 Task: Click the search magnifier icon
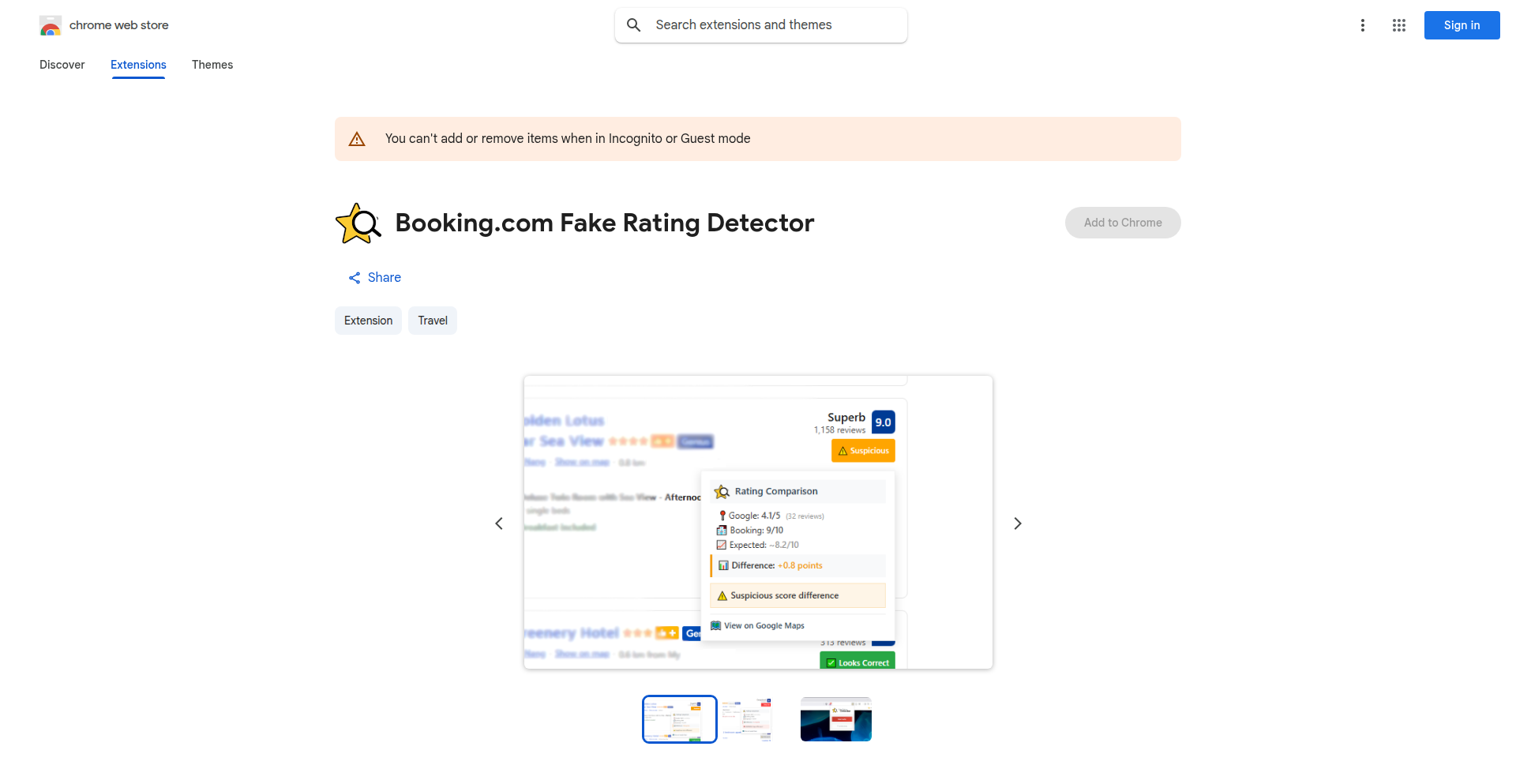pos(633,25)
